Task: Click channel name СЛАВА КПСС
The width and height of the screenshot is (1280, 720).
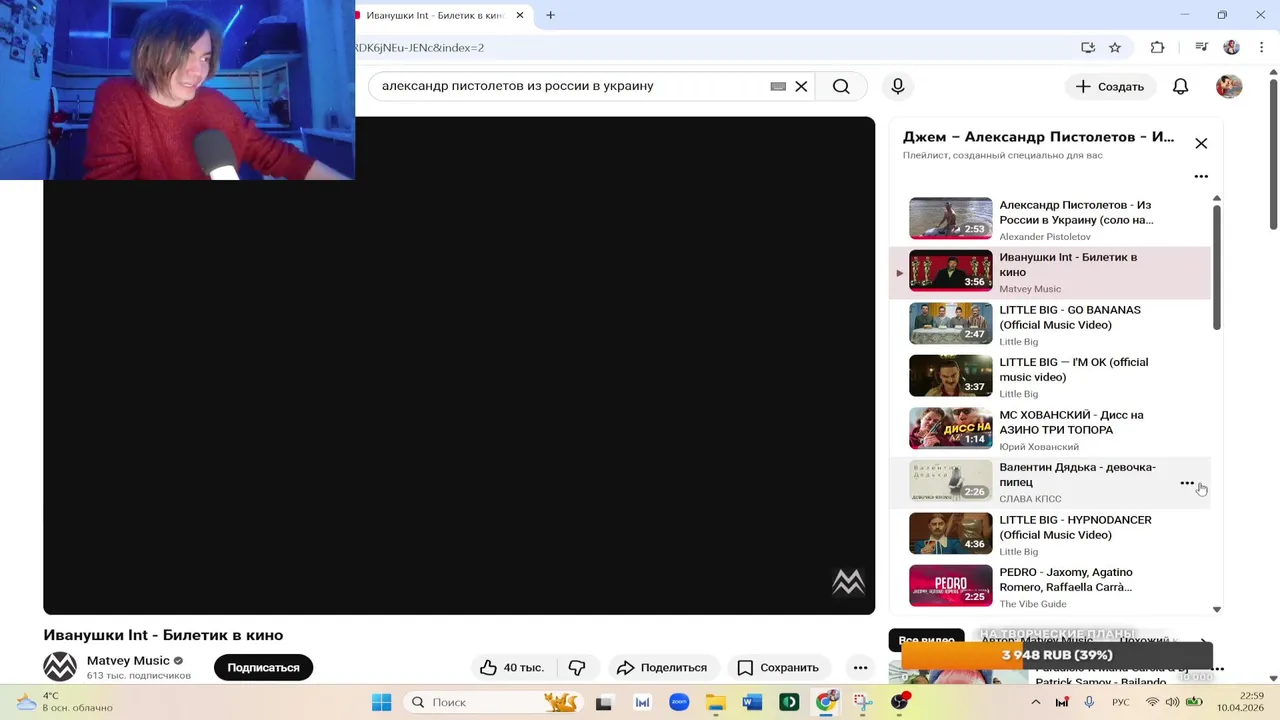Action: point(1030,499)
